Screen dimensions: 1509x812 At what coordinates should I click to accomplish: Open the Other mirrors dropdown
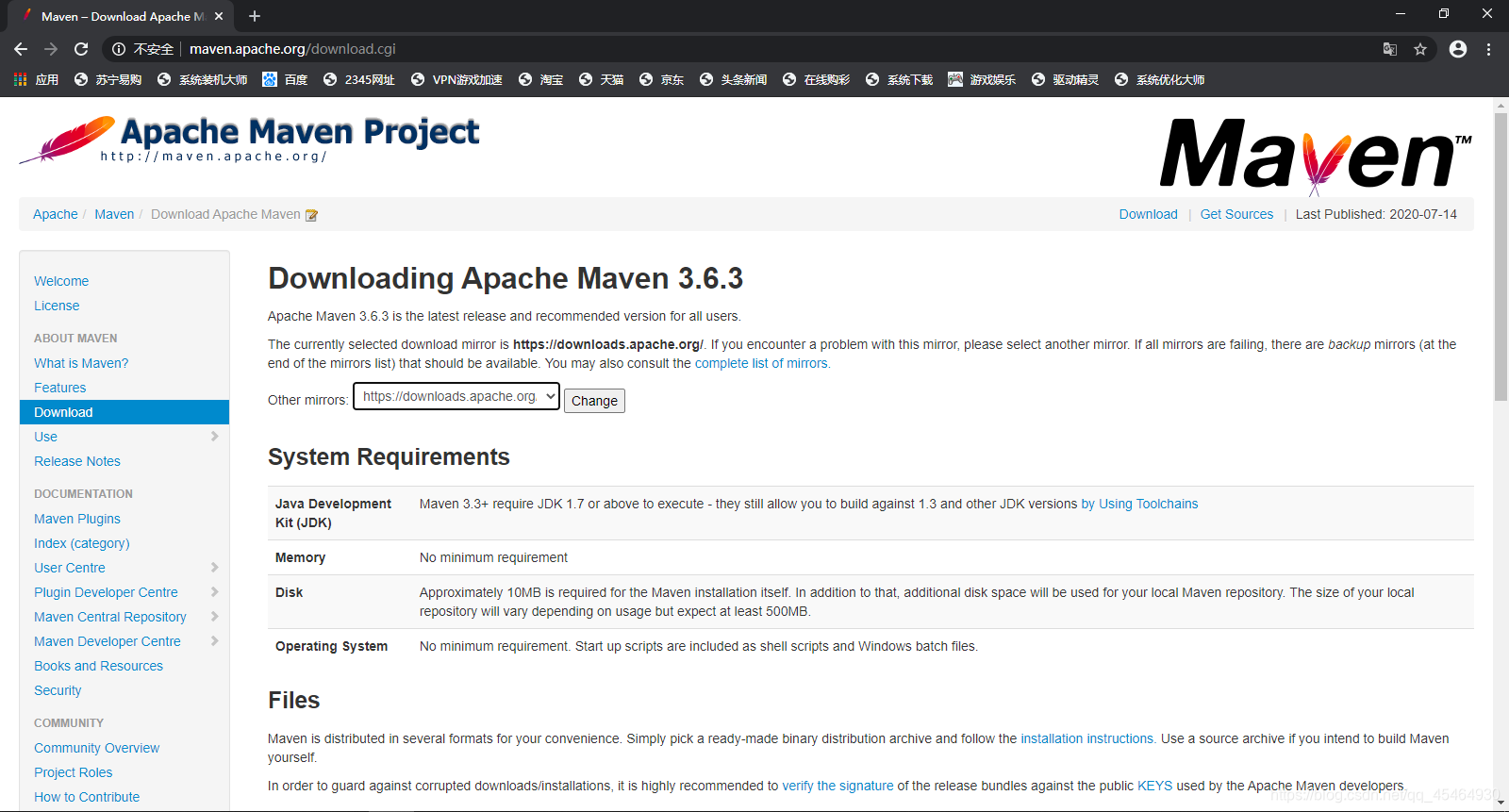pyautogui.click(x=456, y=396)
